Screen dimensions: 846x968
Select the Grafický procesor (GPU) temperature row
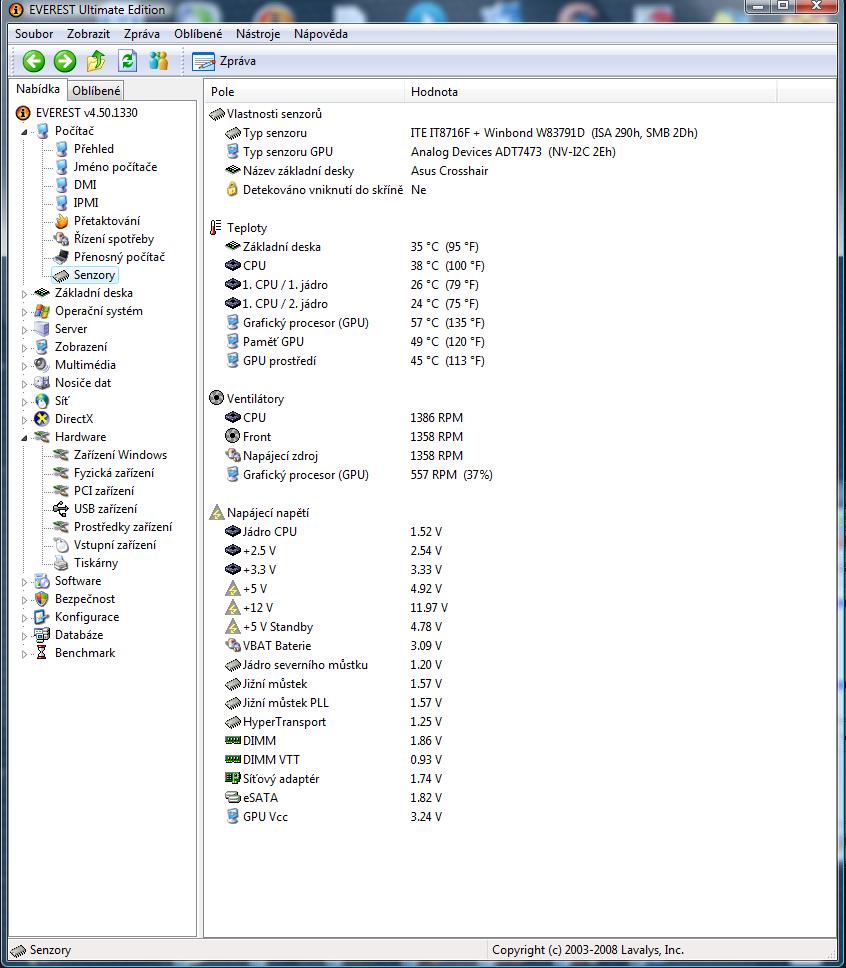point(354,323)
